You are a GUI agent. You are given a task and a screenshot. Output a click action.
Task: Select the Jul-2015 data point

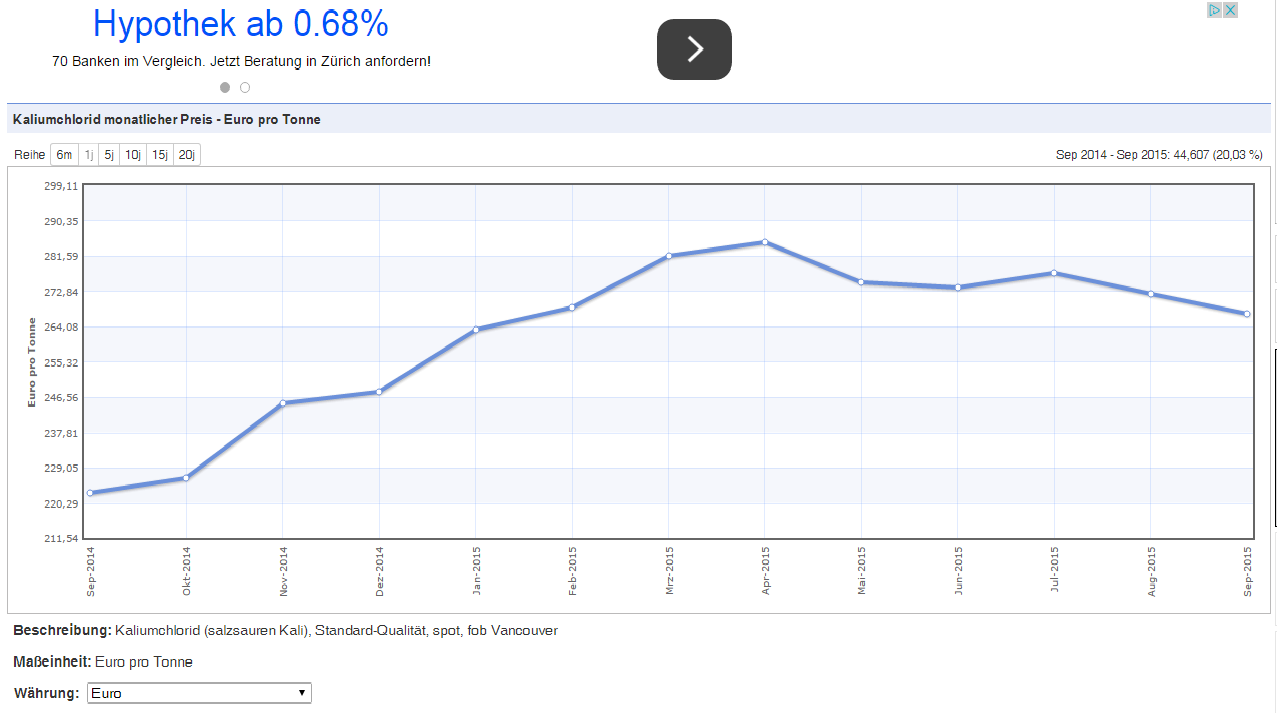(1054, 273)
